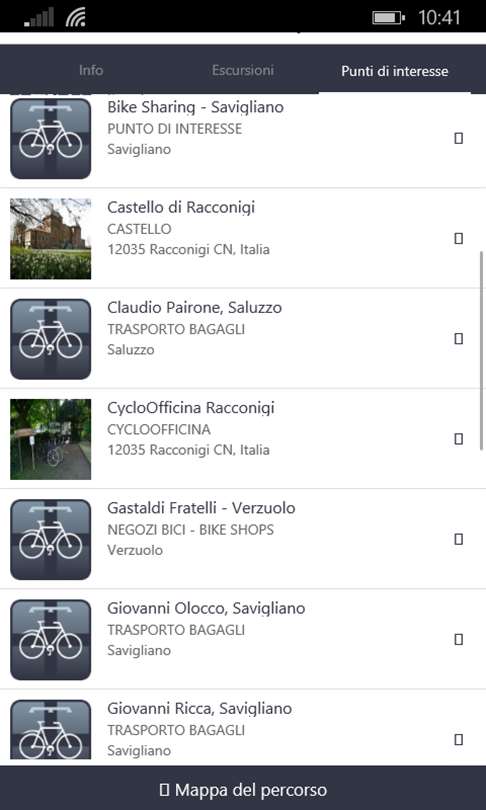The height and width of the screenshot is (810, 486).
Task: Expand the CycloOfficina Racconigi entry arrow
Action: click(x=458, y=439)
